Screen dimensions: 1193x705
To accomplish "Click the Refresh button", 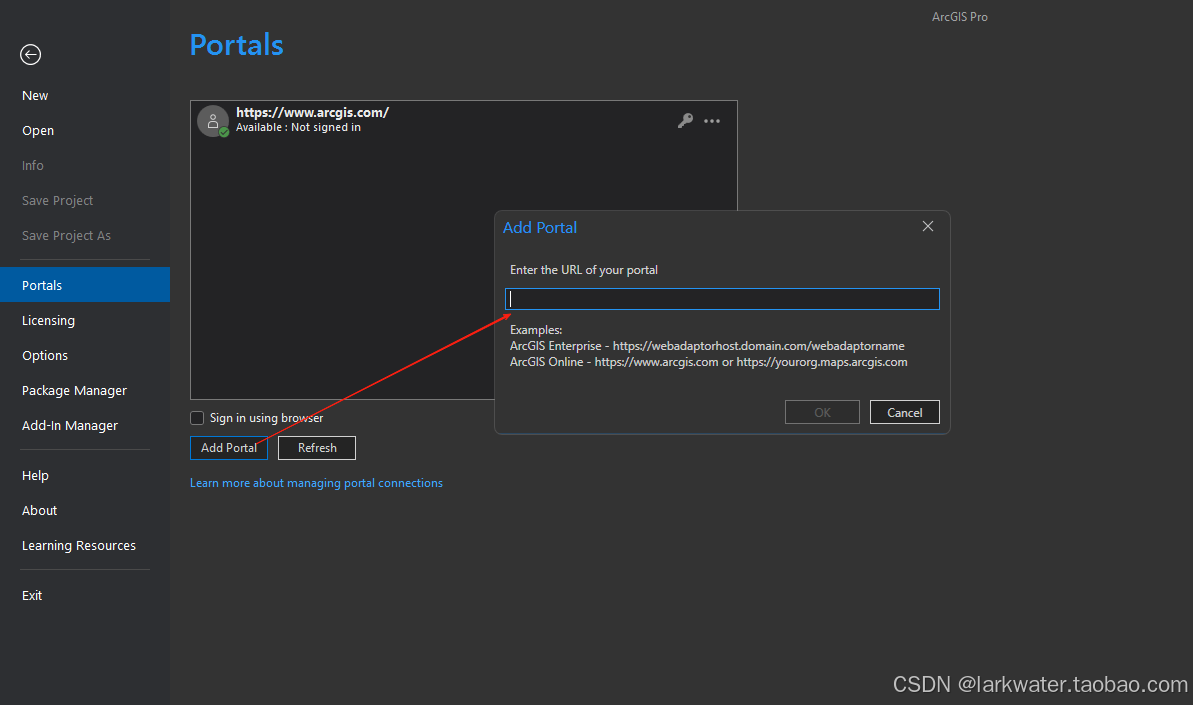I will (x=317, y=448).
